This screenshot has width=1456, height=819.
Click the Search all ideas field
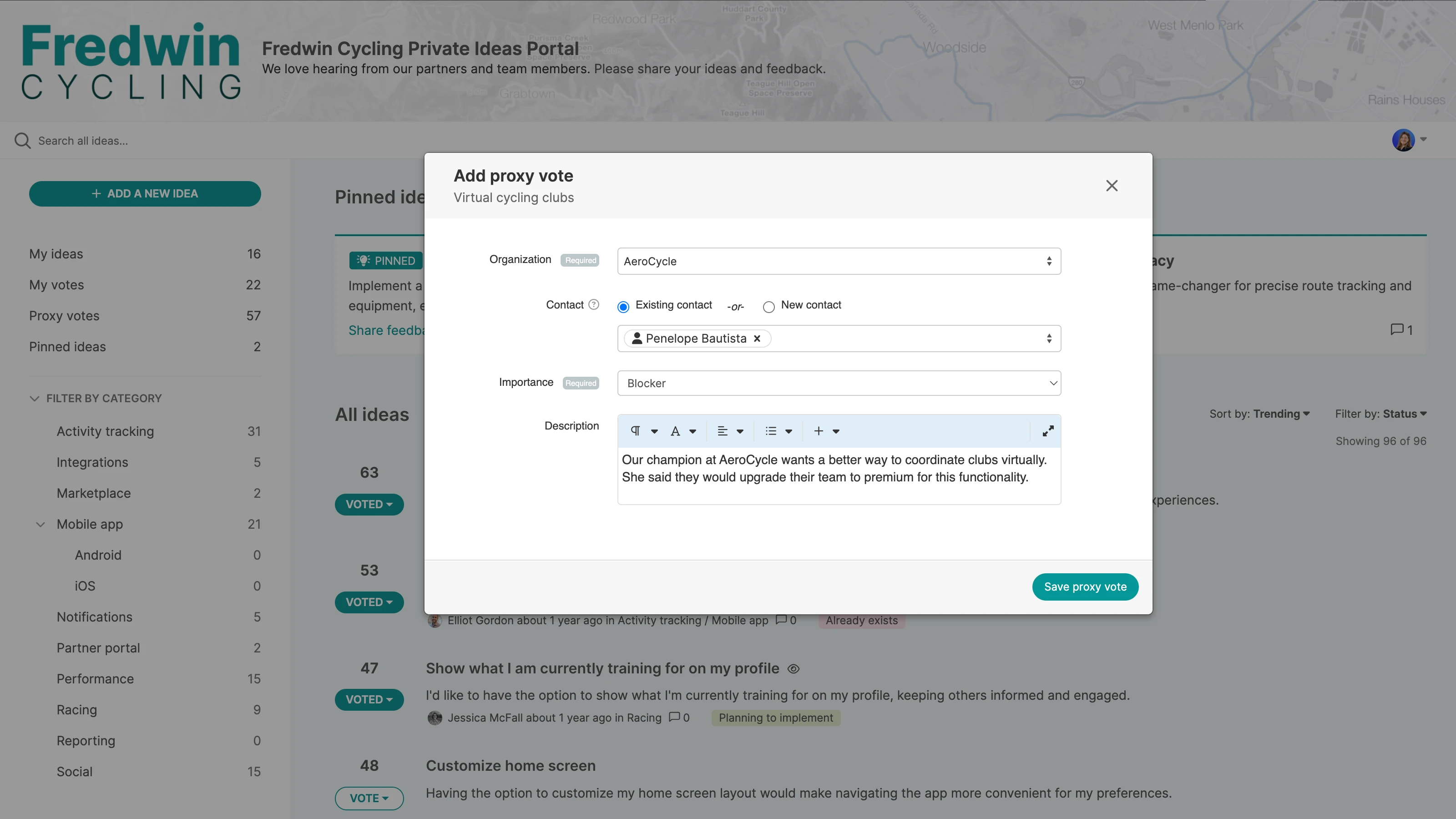pyautogui.click(x=82, y=140)
